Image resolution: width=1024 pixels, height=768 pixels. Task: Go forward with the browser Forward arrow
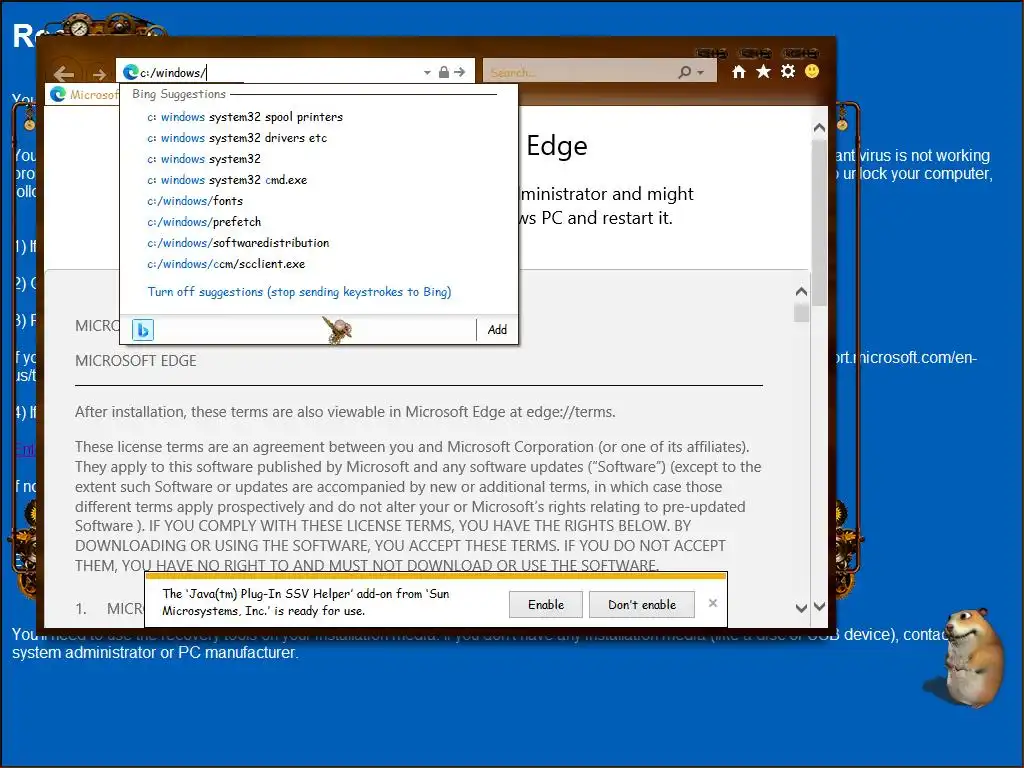[x=99, y=74]
